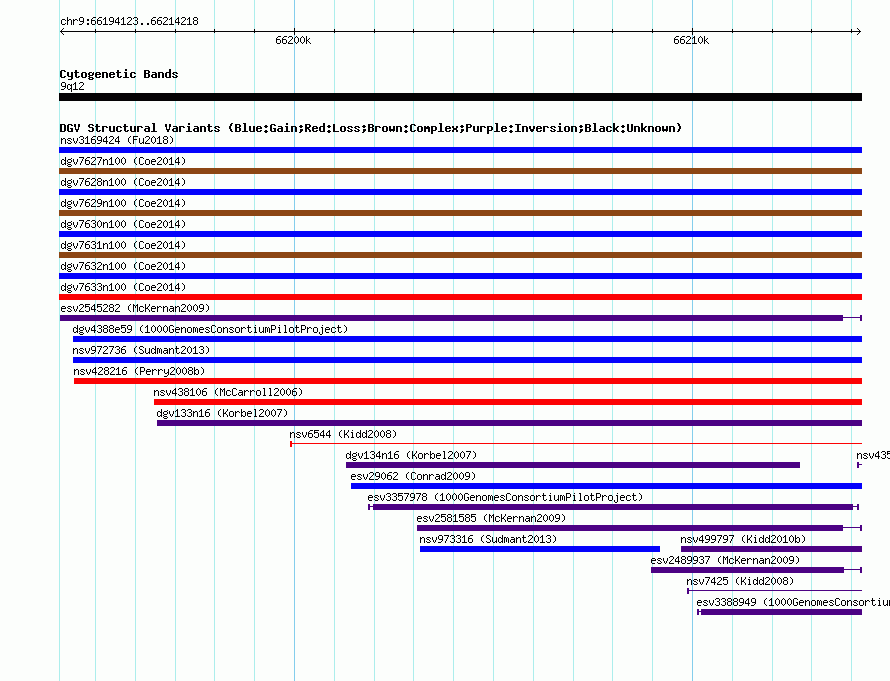
Task: Select the dgv7630n100 (Coe2014) blue bar
Action: coord(460,234)
